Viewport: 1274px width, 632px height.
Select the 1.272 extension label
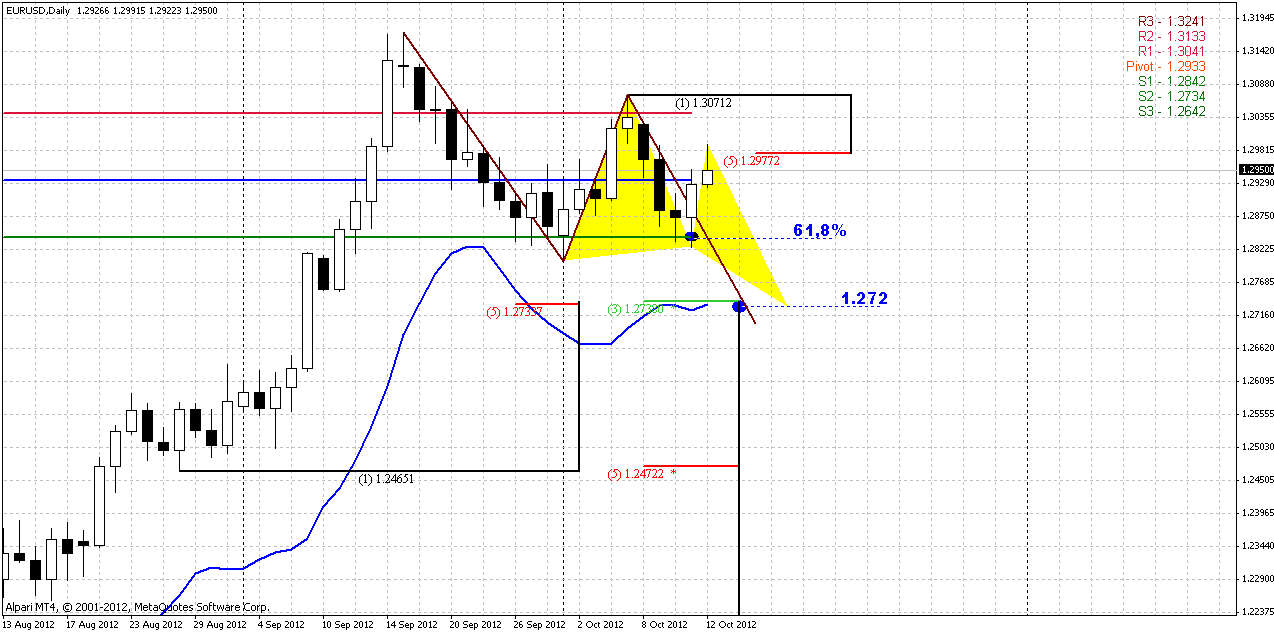pos(864,298)
